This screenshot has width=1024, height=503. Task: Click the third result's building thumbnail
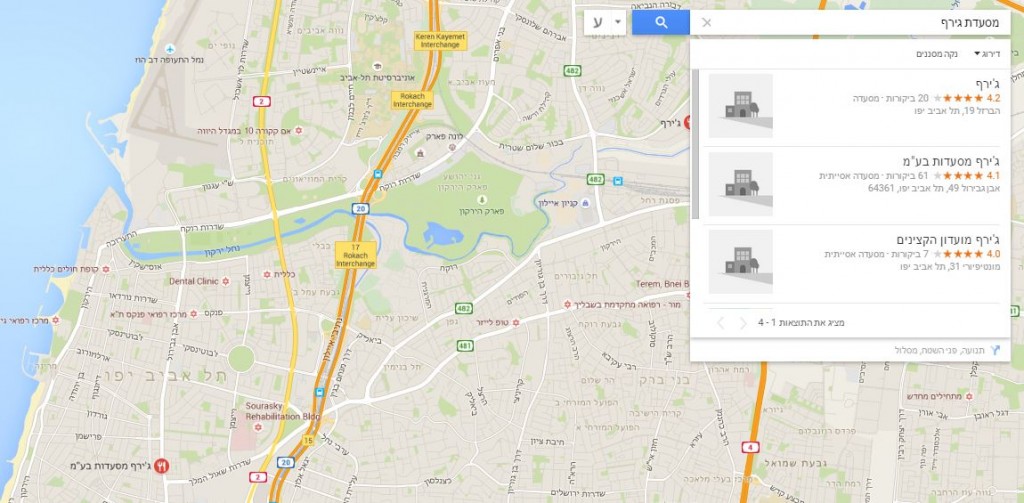click(741, 261)
